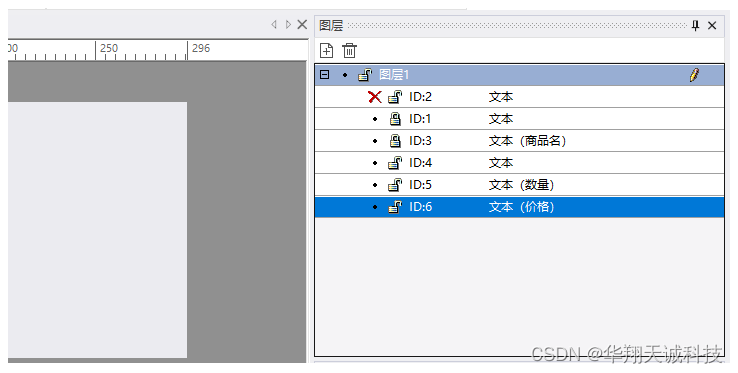Select the ID:1 label

420,119
